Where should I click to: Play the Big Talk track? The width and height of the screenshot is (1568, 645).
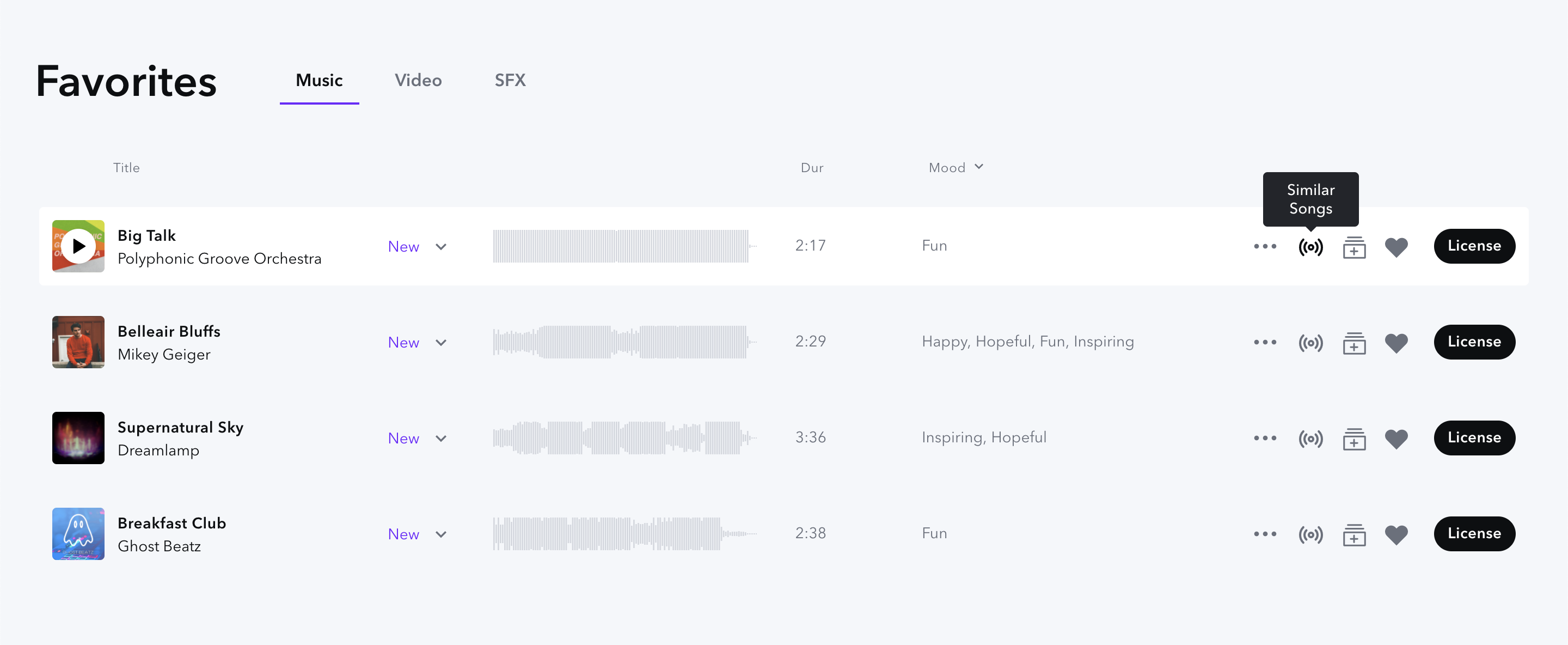tap(78, 246)
